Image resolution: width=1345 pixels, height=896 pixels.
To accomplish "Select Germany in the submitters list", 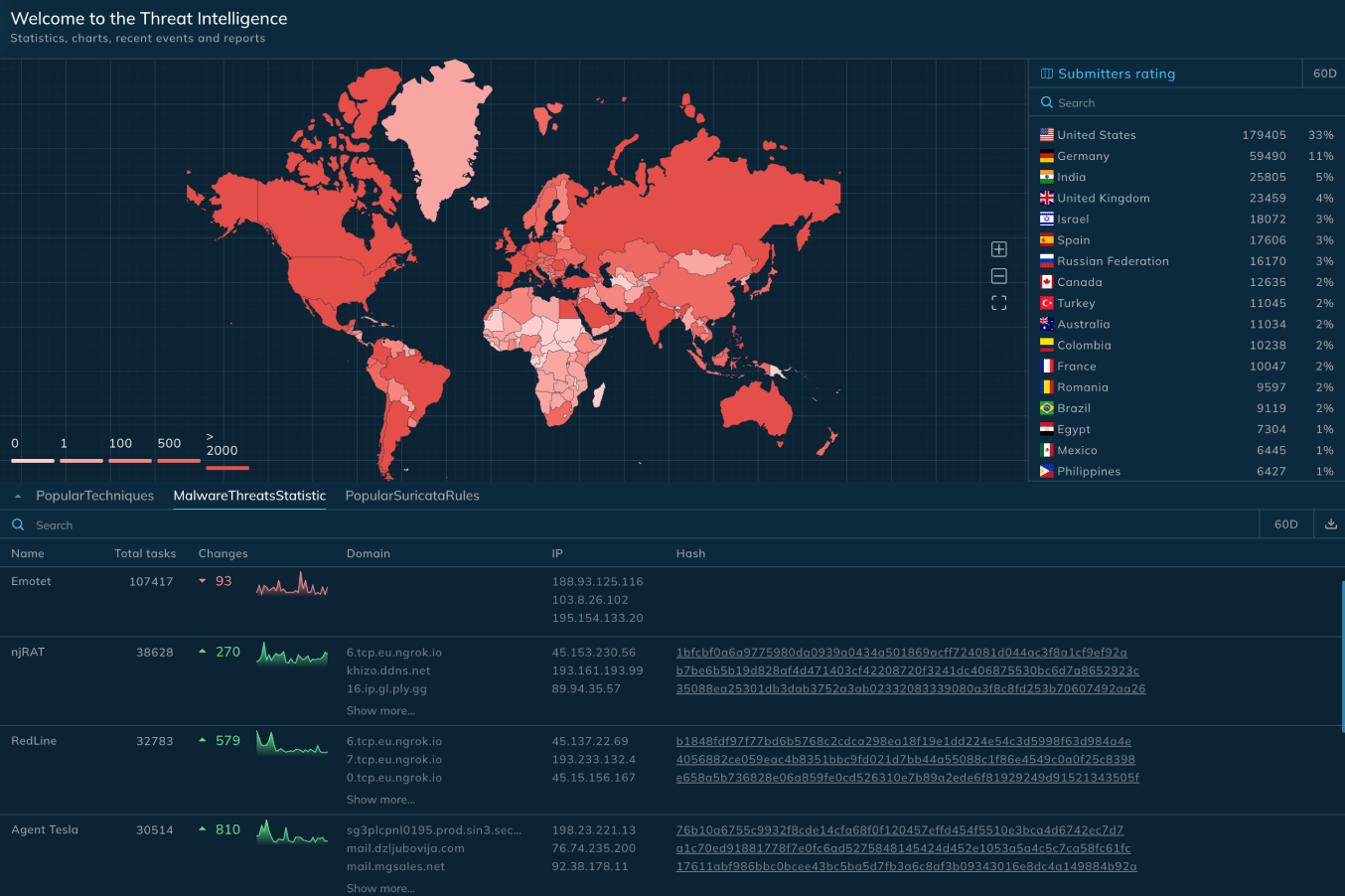I will pos(1083,156).
